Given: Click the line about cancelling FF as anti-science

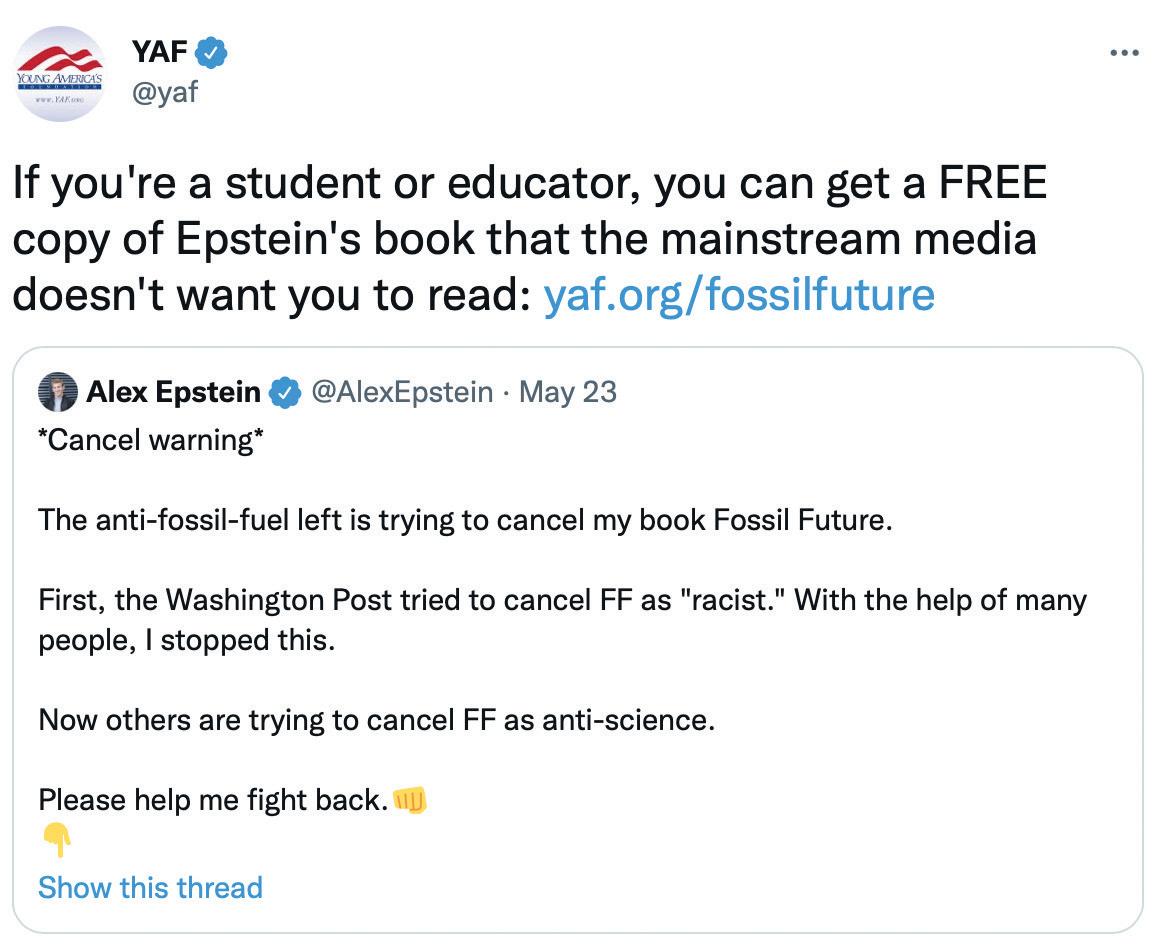Looking at the screenshot, I should click(376, 720).
